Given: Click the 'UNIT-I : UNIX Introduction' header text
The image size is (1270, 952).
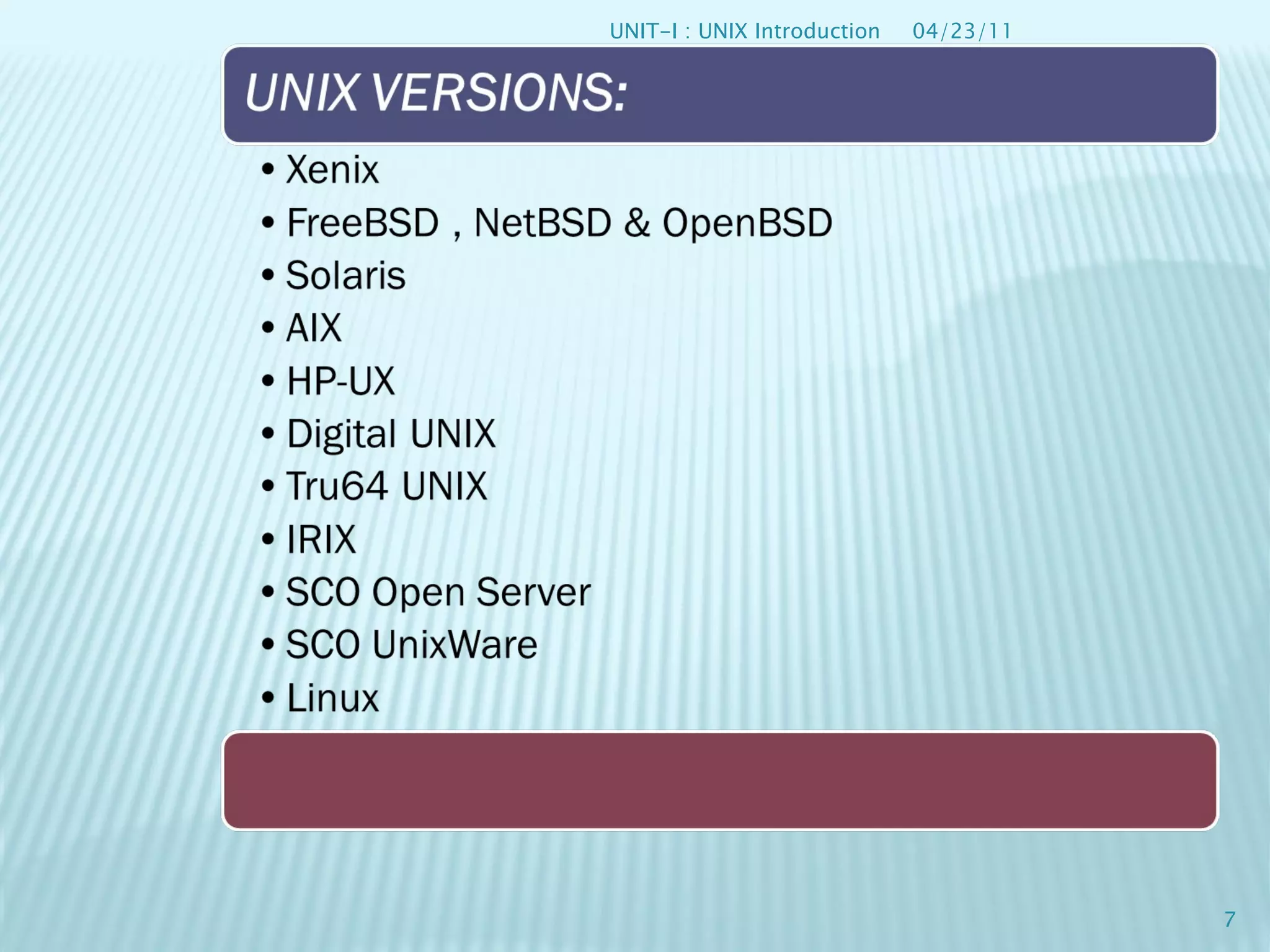Looking at the screenshot, I should tap(745, 31).
